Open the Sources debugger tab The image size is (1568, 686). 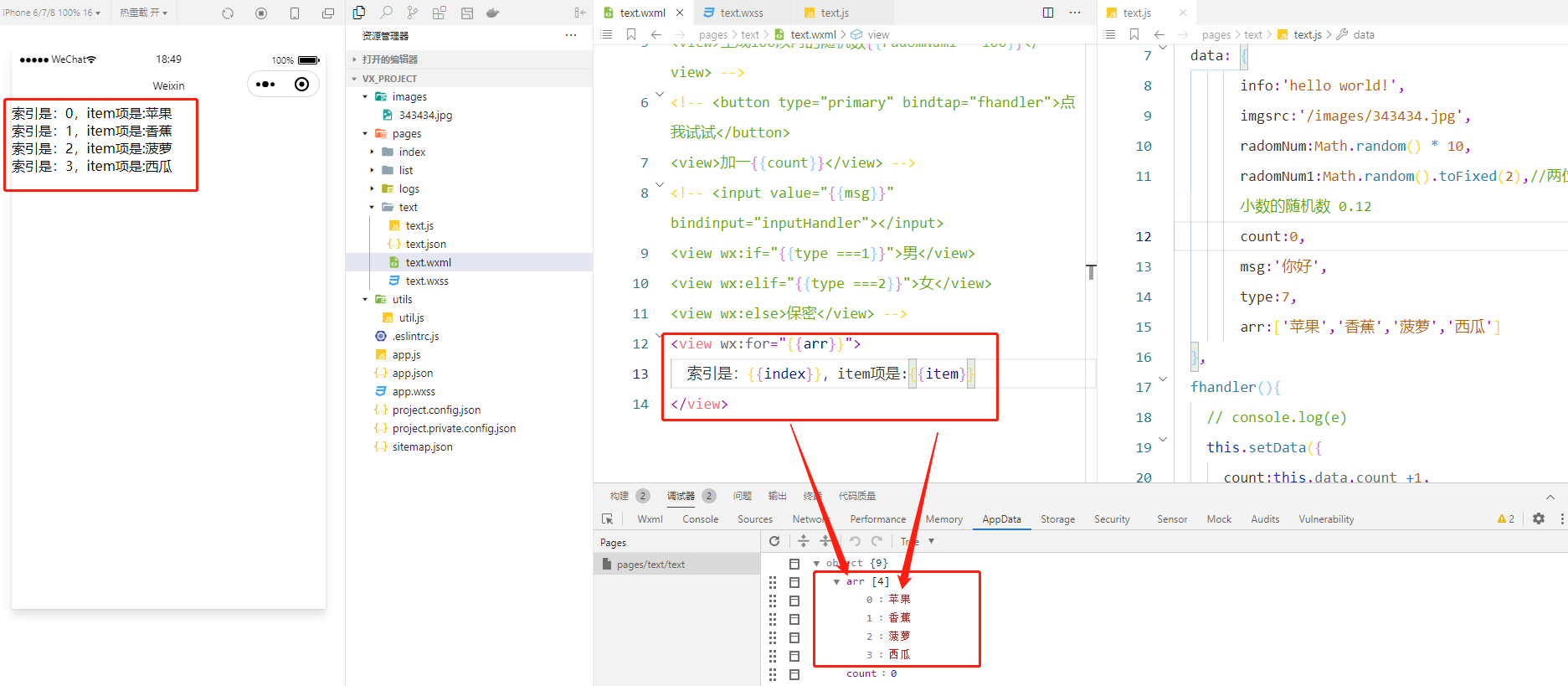(x=755, y=519)
